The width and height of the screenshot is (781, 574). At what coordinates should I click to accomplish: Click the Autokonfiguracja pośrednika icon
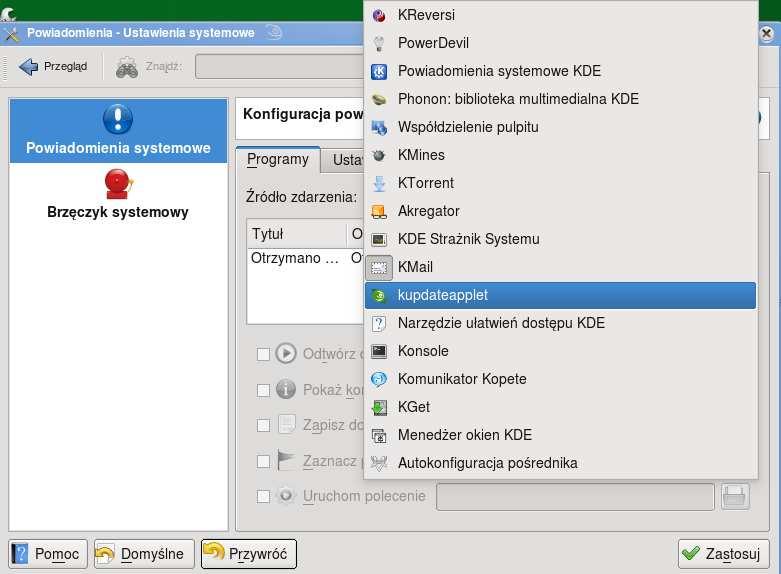coord(379,463)
